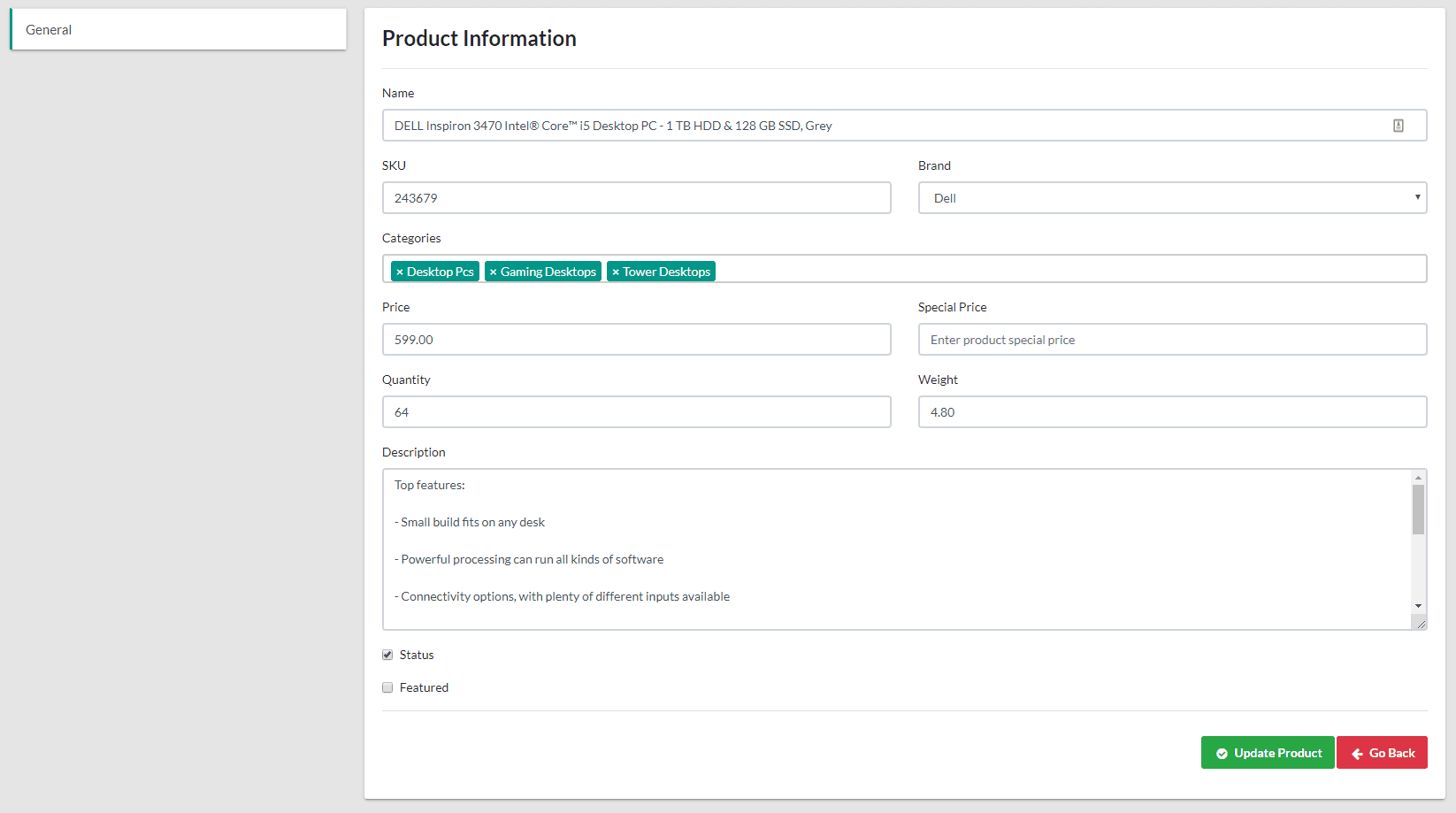
Task: Enable the Featured checkbox
Action: pyautogui.click(x=387, y=687)
